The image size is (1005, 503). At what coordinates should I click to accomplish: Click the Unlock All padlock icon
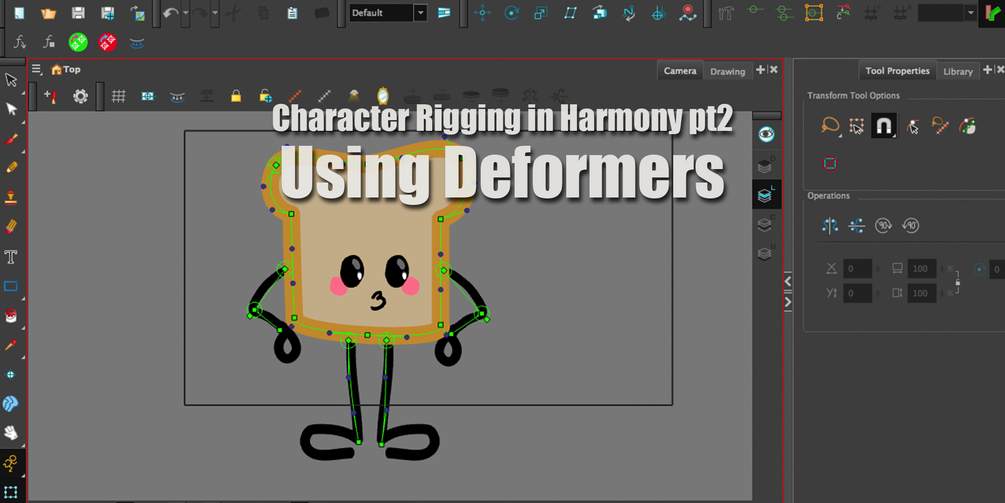point(265,97)
